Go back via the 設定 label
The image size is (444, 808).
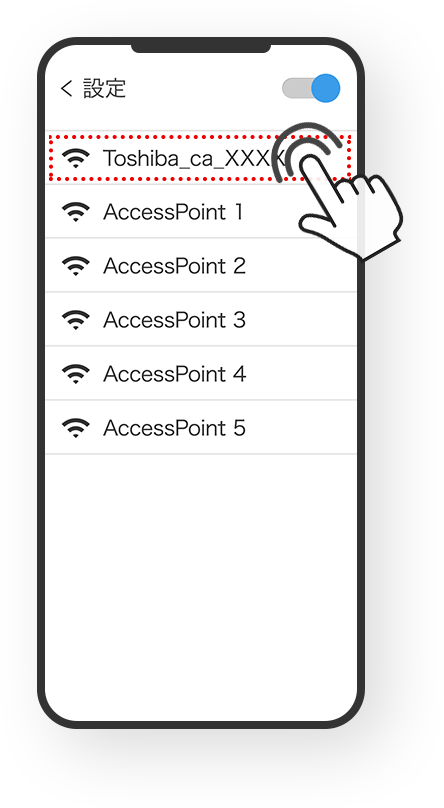[x=105, y=89]
